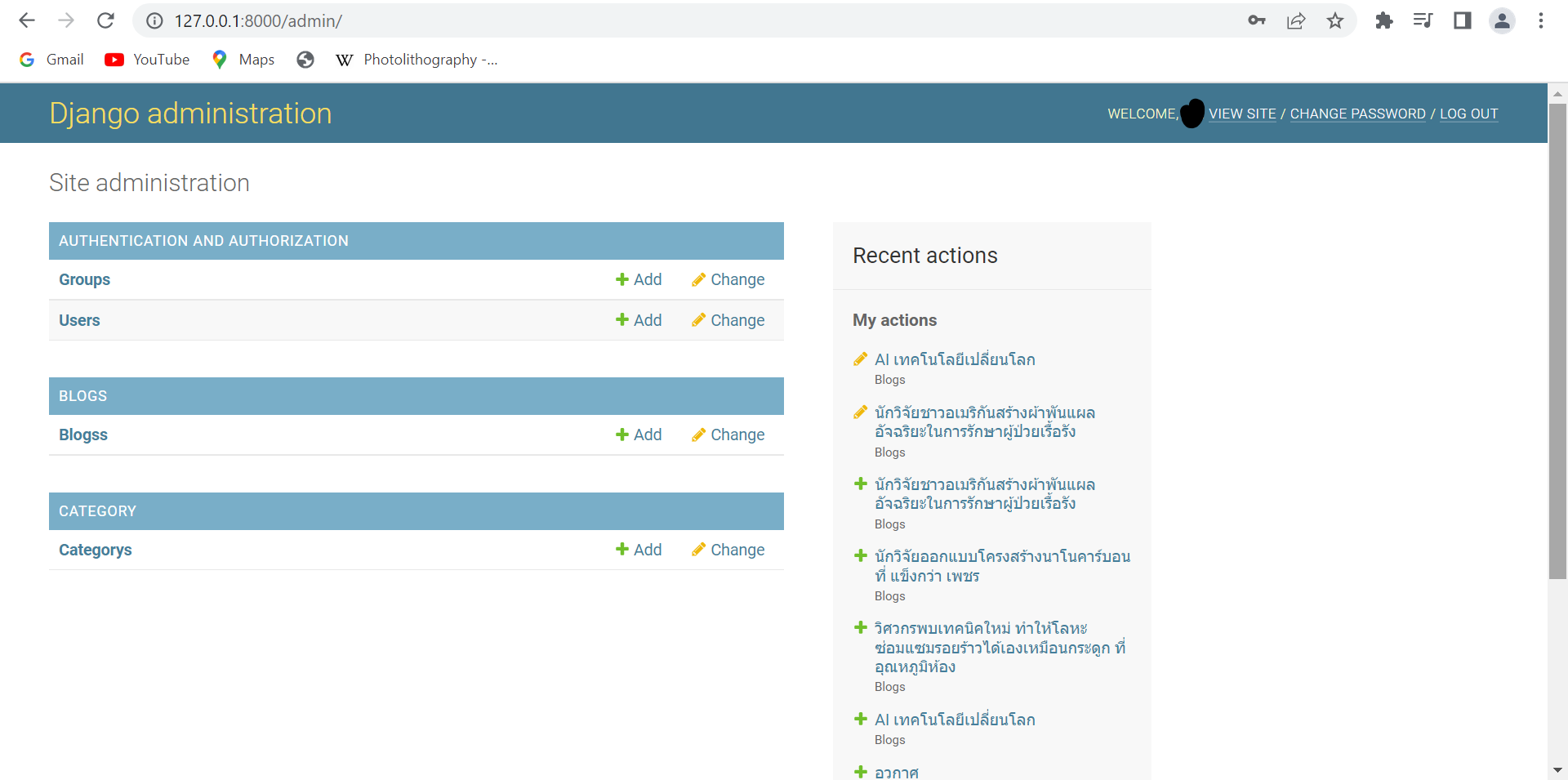Change existing Groups
The width and height of the screenshot is (1568, 780).
[x=728, y=279]
